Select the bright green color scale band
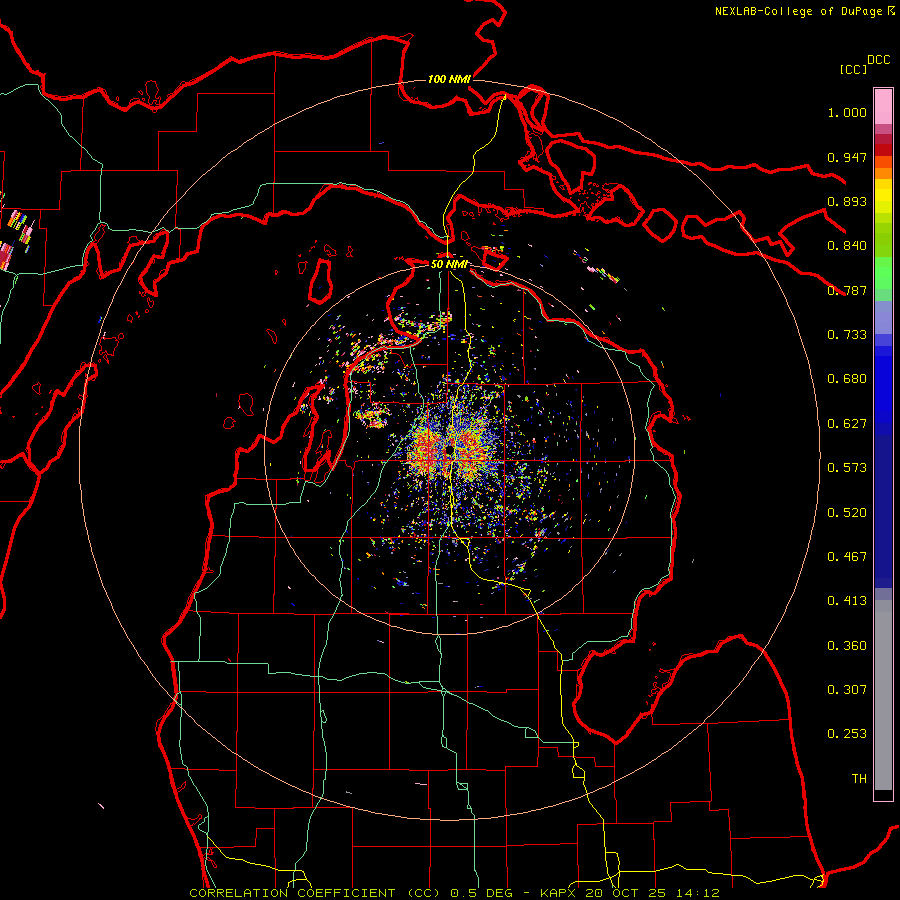 coord(883,273)
